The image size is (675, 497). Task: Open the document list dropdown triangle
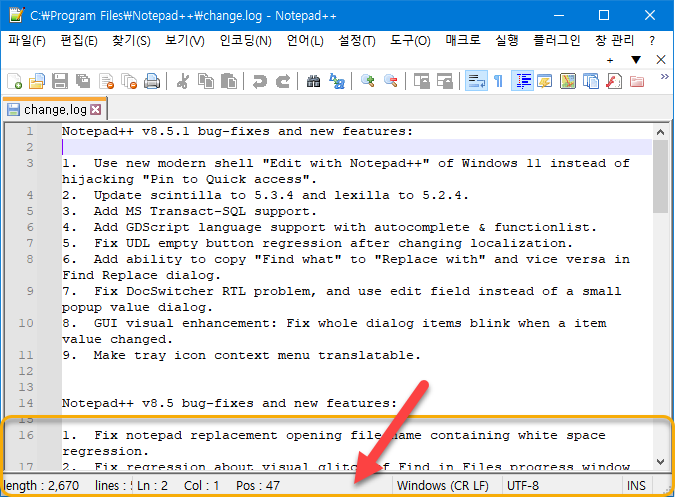(x=636, y=60)
